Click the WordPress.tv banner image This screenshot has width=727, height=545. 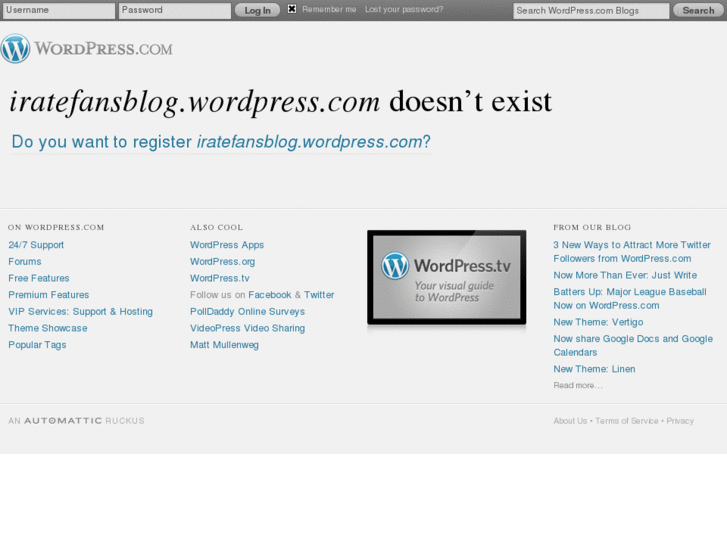(x=446, y=277)
